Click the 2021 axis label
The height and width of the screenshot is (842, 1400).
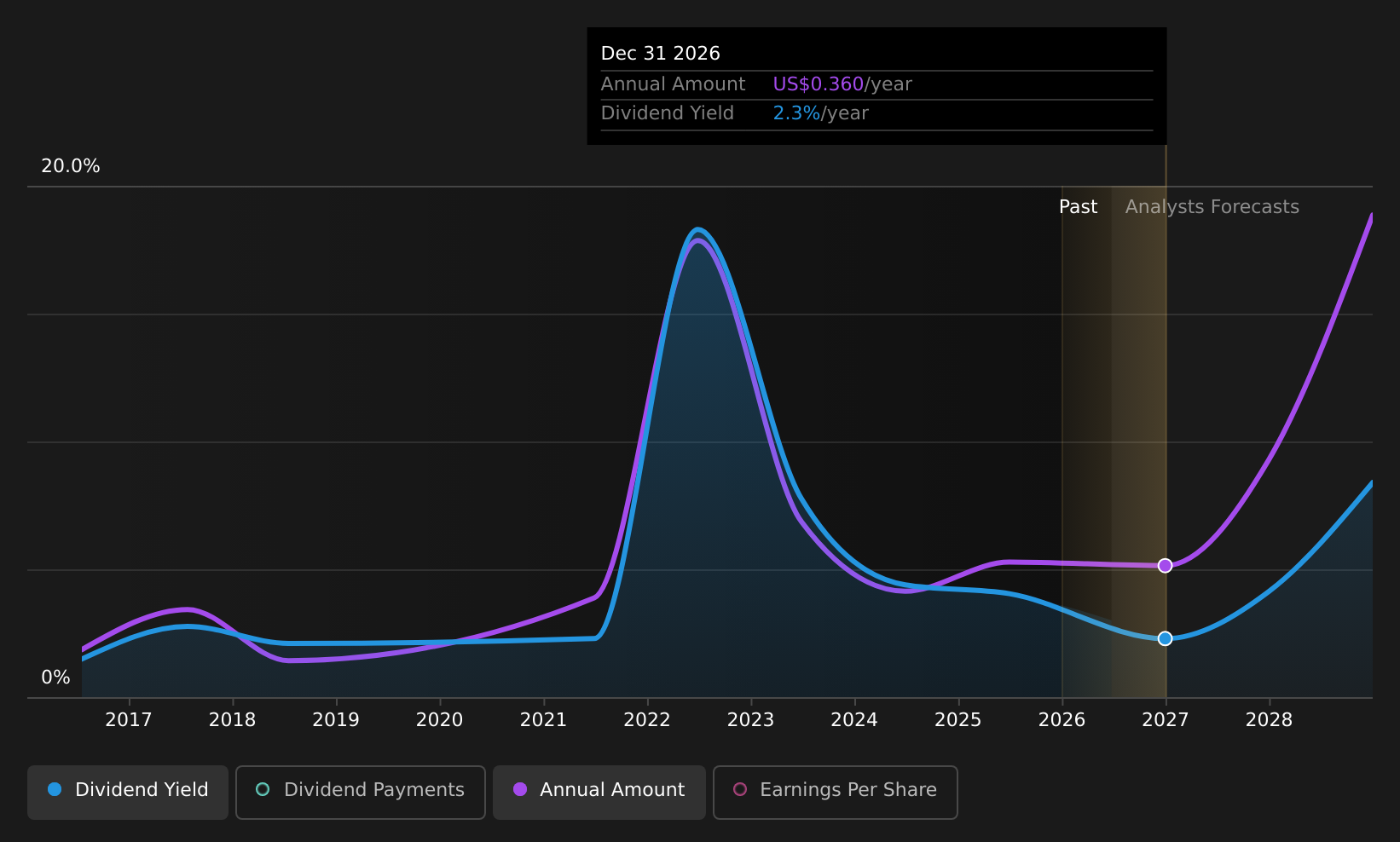(x=543, y=720)
